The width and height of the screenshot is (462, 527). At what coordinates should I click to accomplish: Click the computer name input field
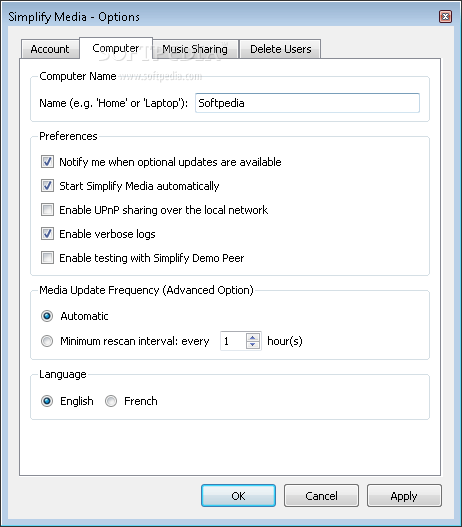[307, 103]
